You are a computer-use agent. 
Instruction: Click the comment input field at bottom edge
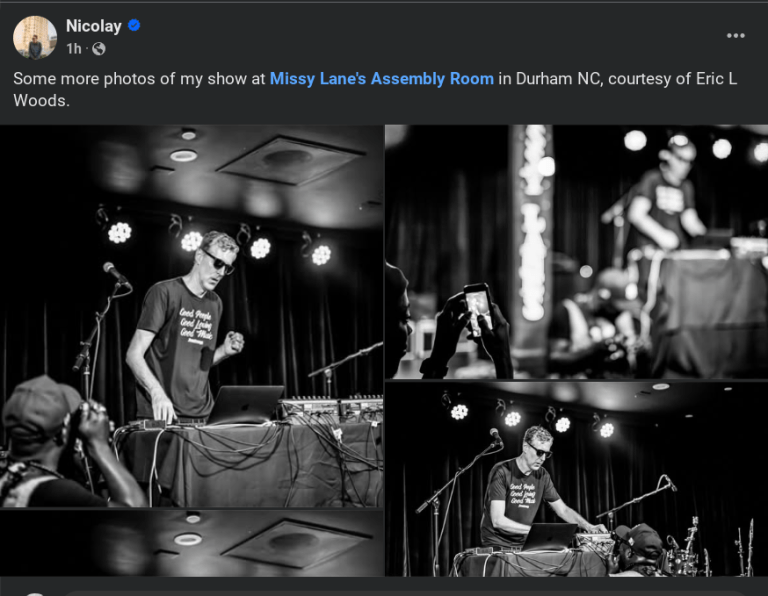pos(411,594)
